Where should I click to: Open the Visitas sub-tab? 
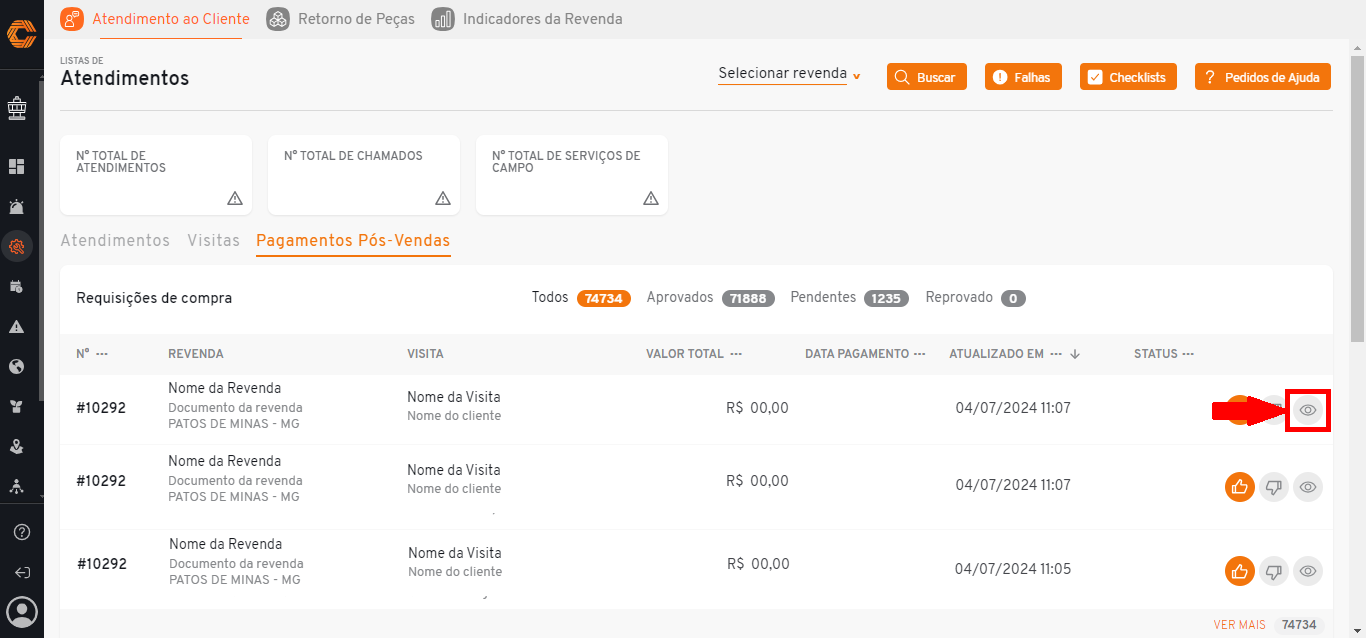214,241
